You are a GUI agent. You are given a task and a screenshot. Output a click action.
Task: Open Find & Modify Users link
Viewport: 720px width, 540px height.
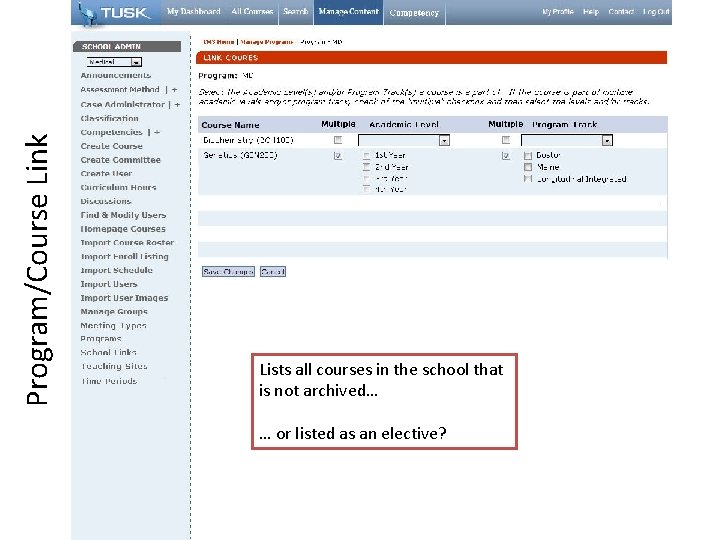click(x=123, y=214)
